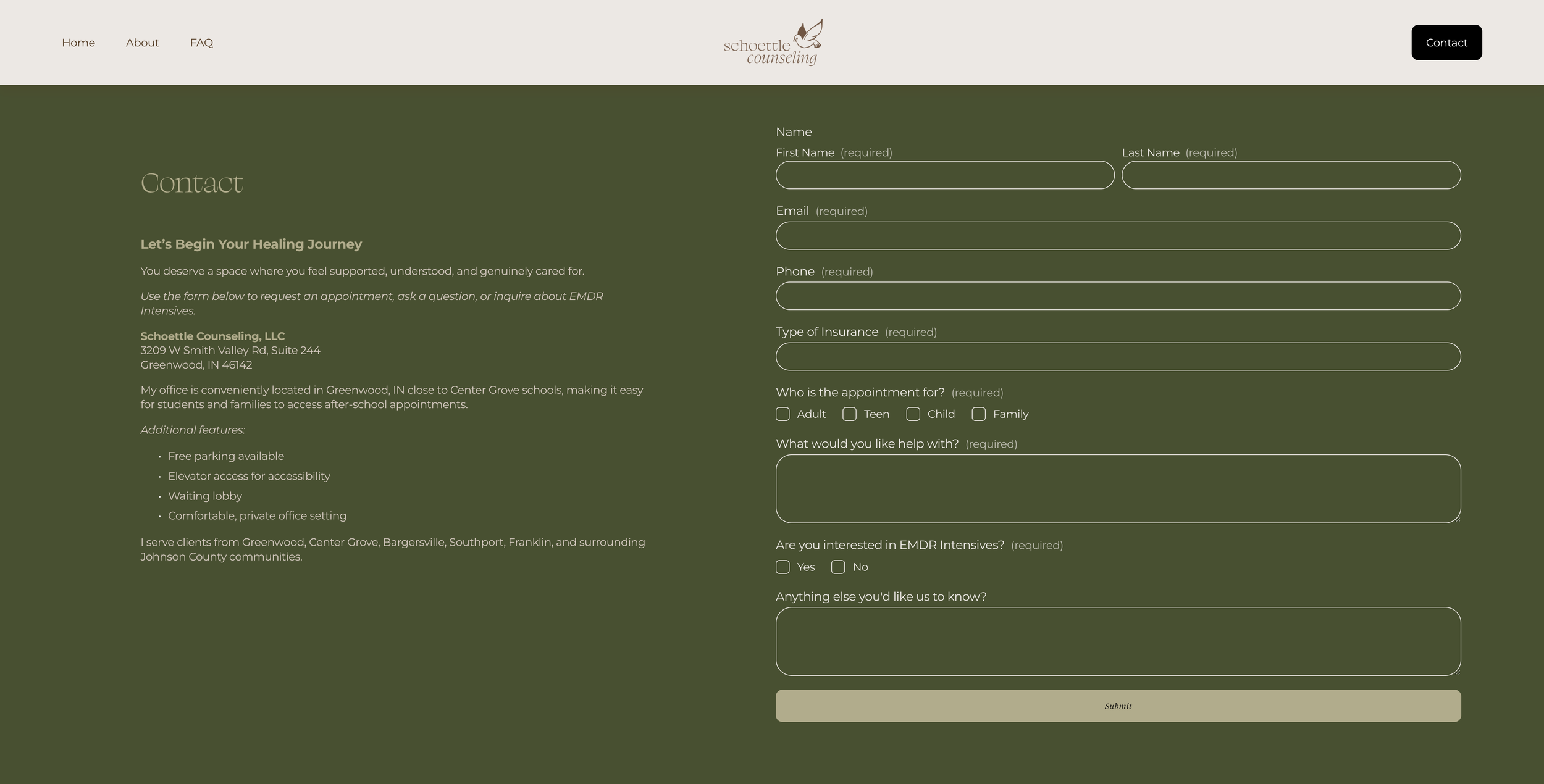Image resolution: width=1544 pixels, height=784 pixels.
Task: Select the Contact page heading text
Action: 191,182
